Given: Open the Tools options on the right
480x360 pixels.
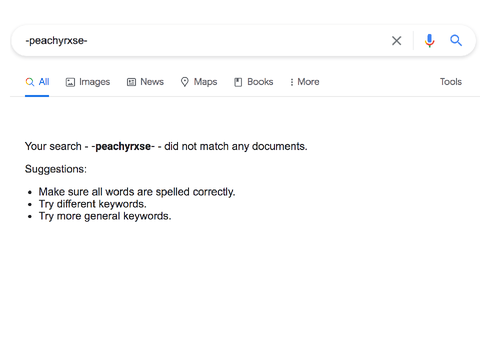Looking at the screenshot, I should coord(451,82).
